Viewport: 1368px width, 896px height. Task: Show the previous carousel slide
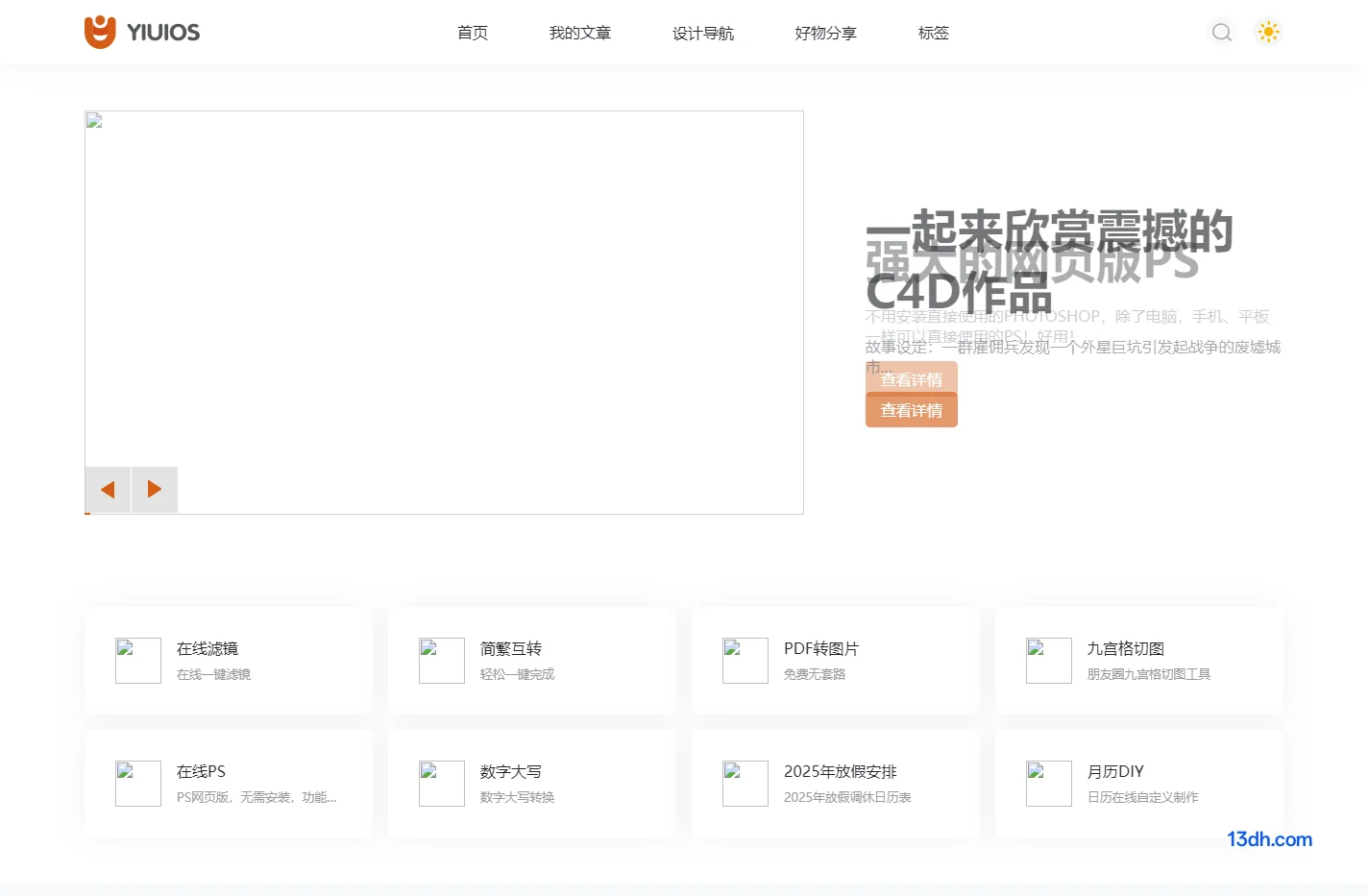point(108,490)
